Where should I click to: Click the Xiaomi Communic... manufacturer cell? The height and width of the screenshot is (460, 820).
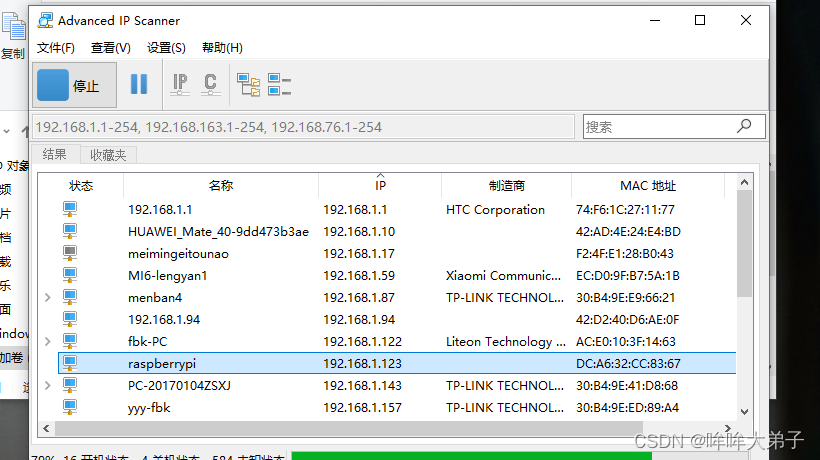point(503,275)
